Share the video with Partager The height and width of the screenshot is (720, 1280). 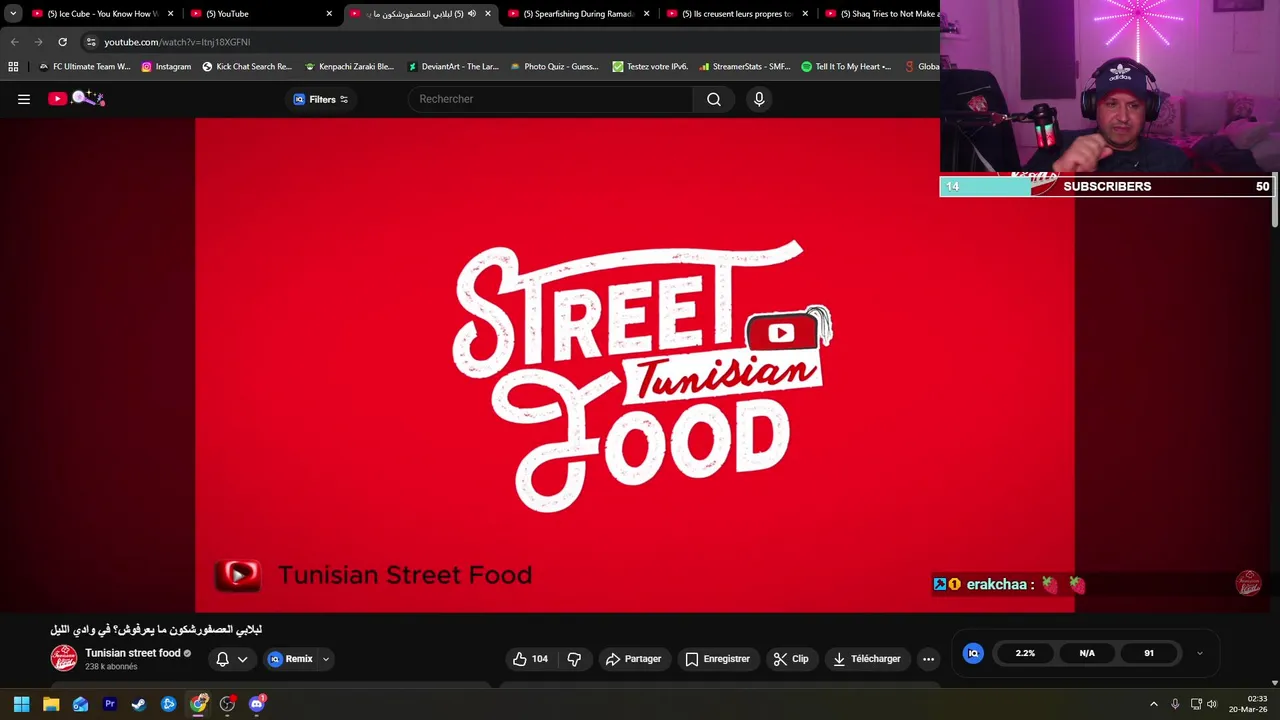[x=633, y=659]
